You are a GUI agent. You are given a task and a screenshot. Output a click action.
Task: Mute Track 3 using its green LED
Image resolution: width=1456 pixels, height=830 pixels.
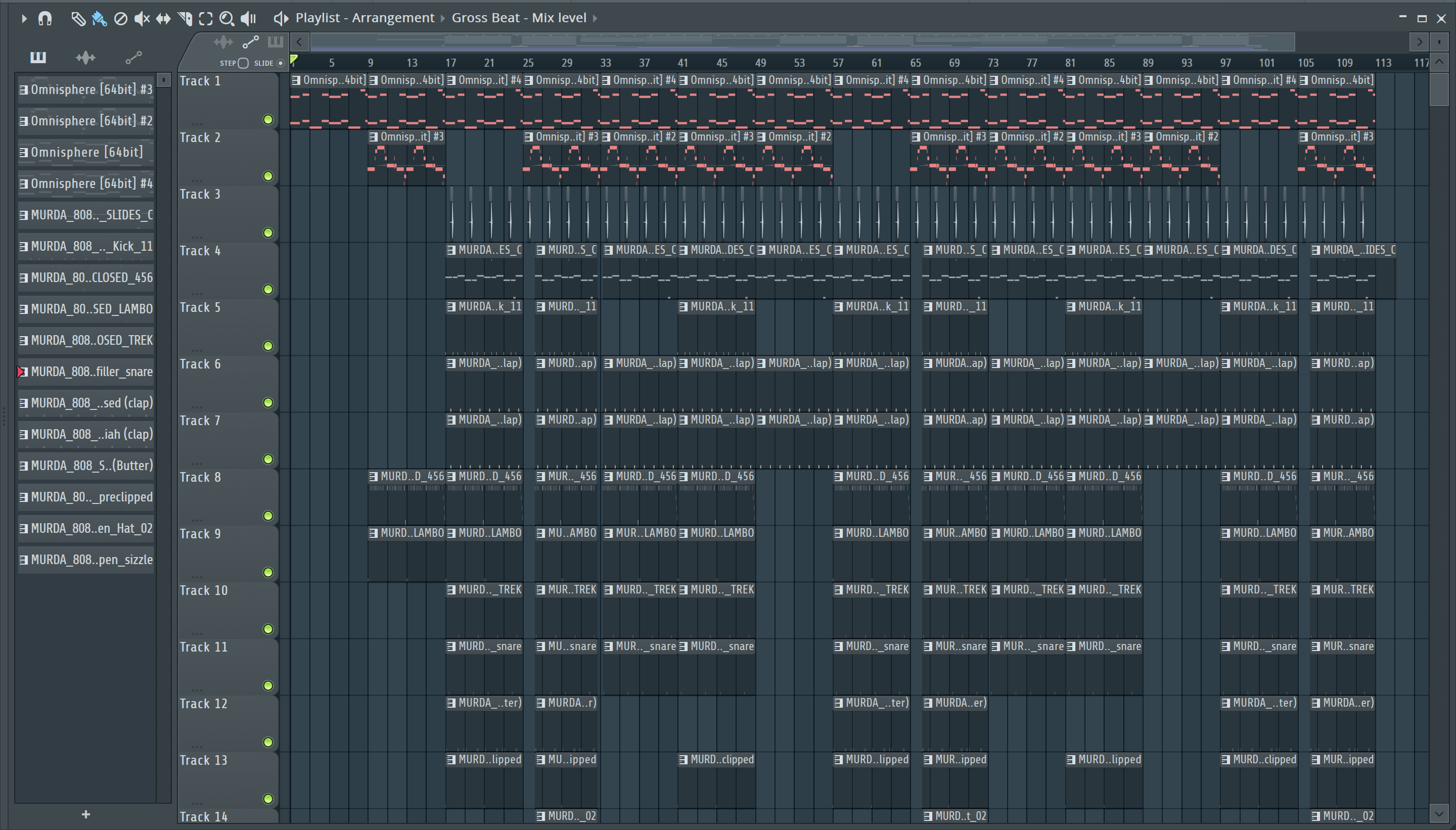click(x=268, y=233)
